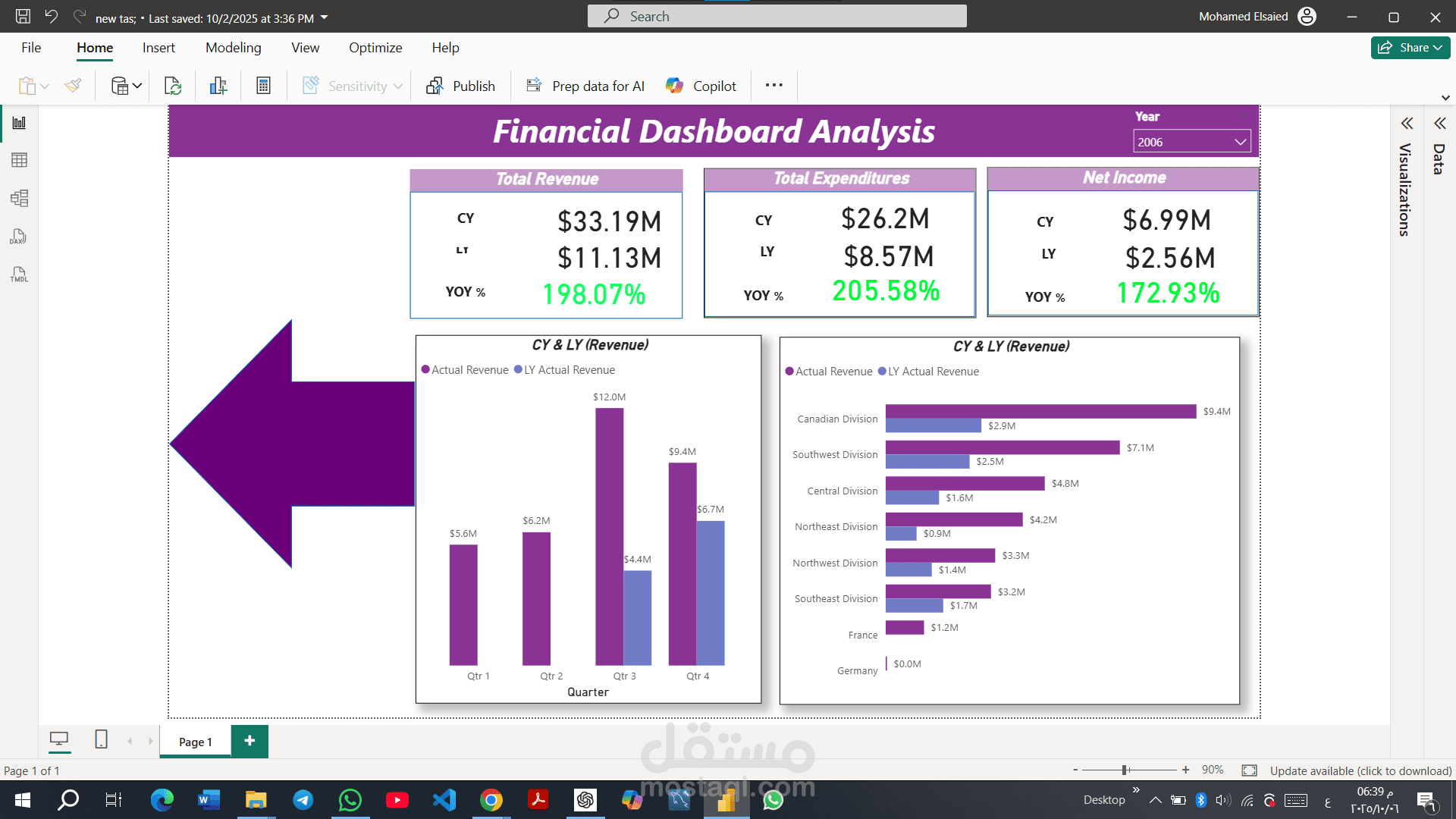Viewport: 1456px width, 819px height.
Task: Collapse the Visualizations pane chevron
Action: point(1407,123)
